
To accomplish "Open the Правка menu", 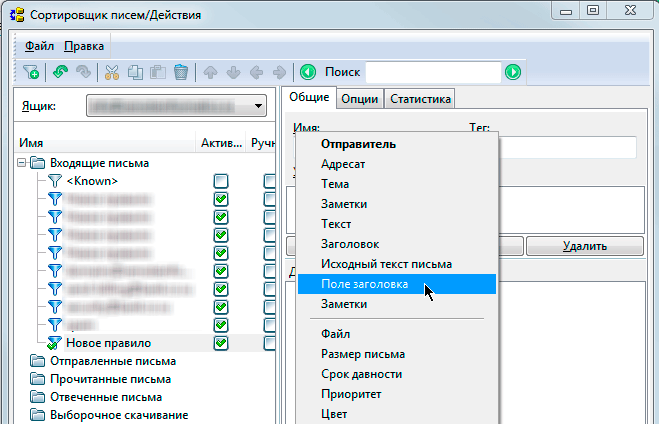I will pos(83,46).
